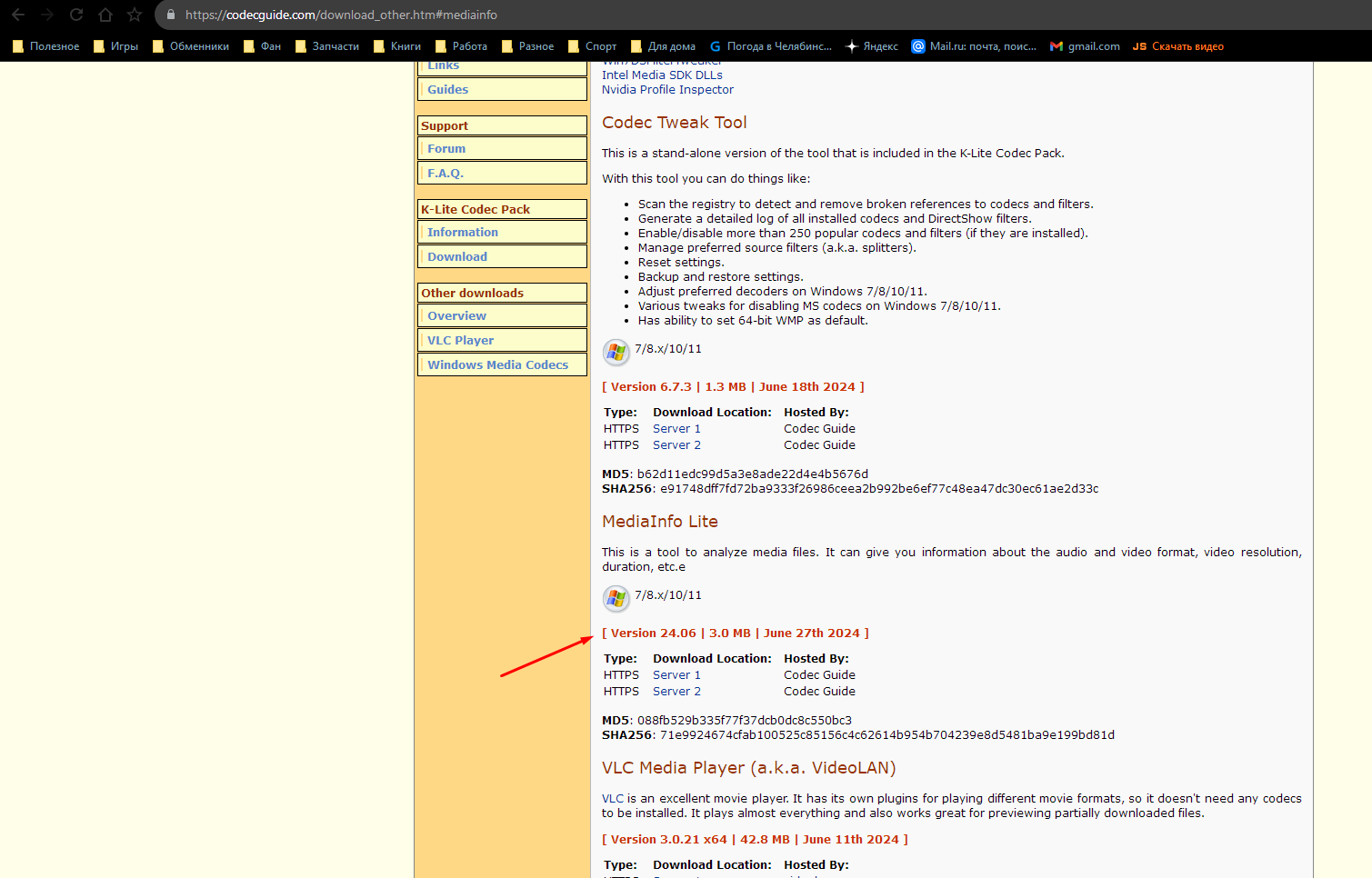Open the VLC Player sidebar link
Viewport: 1372px width, 878px height.
click(461, 340)
